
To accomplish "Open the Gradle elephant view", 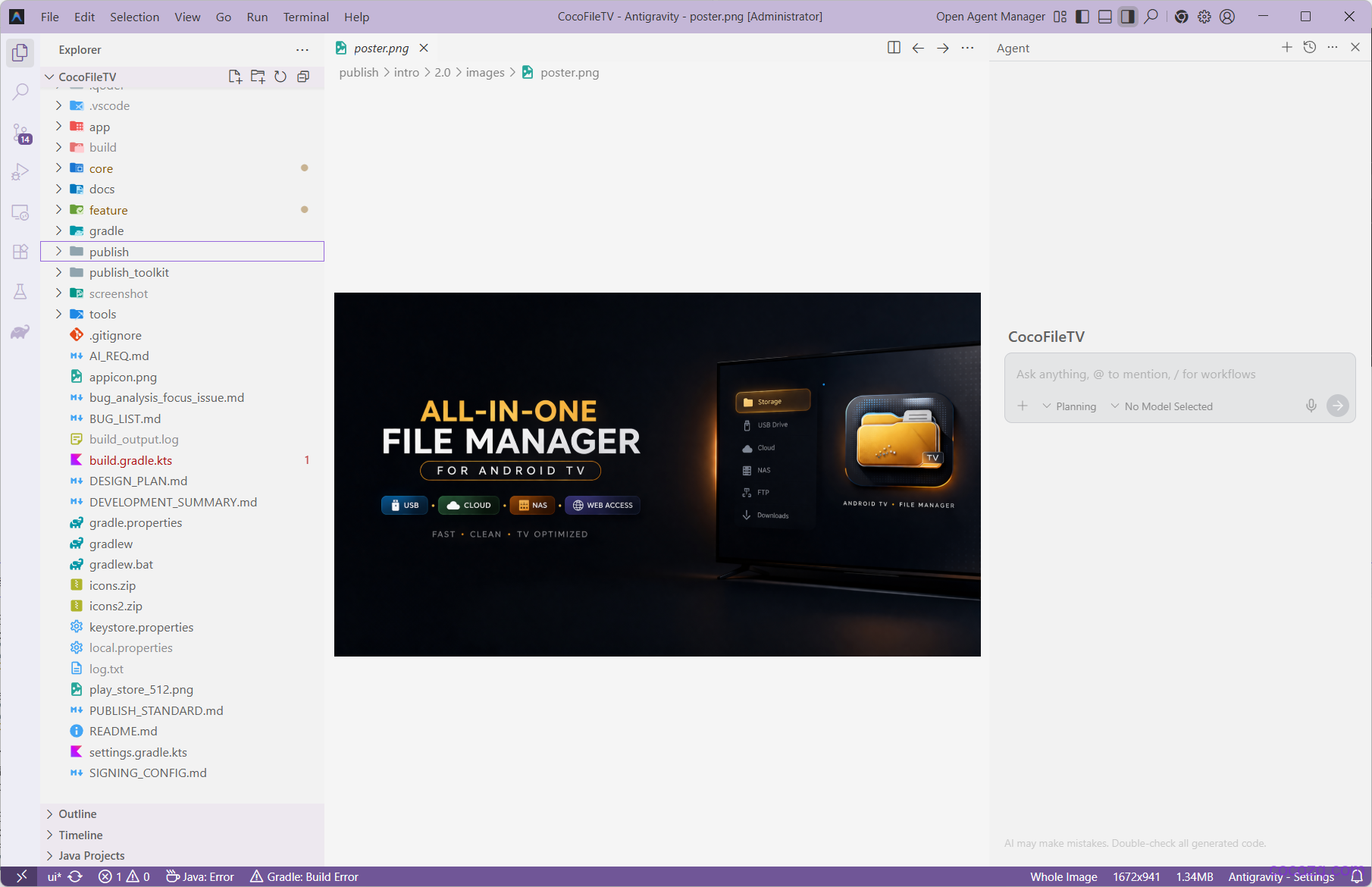I will click(20, 332).
